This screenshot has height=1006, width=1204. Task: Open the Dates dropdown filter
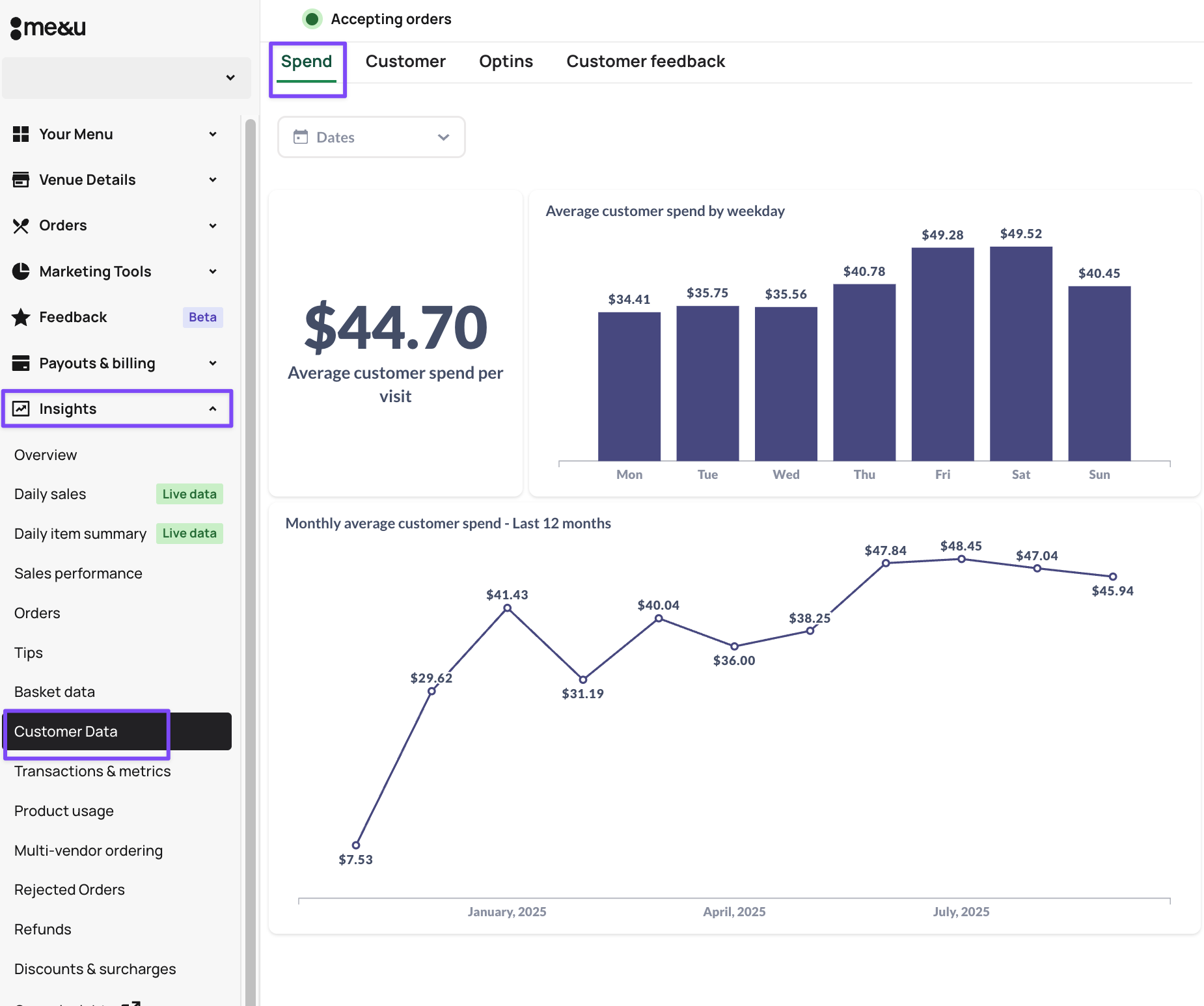[x=371, y=137]
